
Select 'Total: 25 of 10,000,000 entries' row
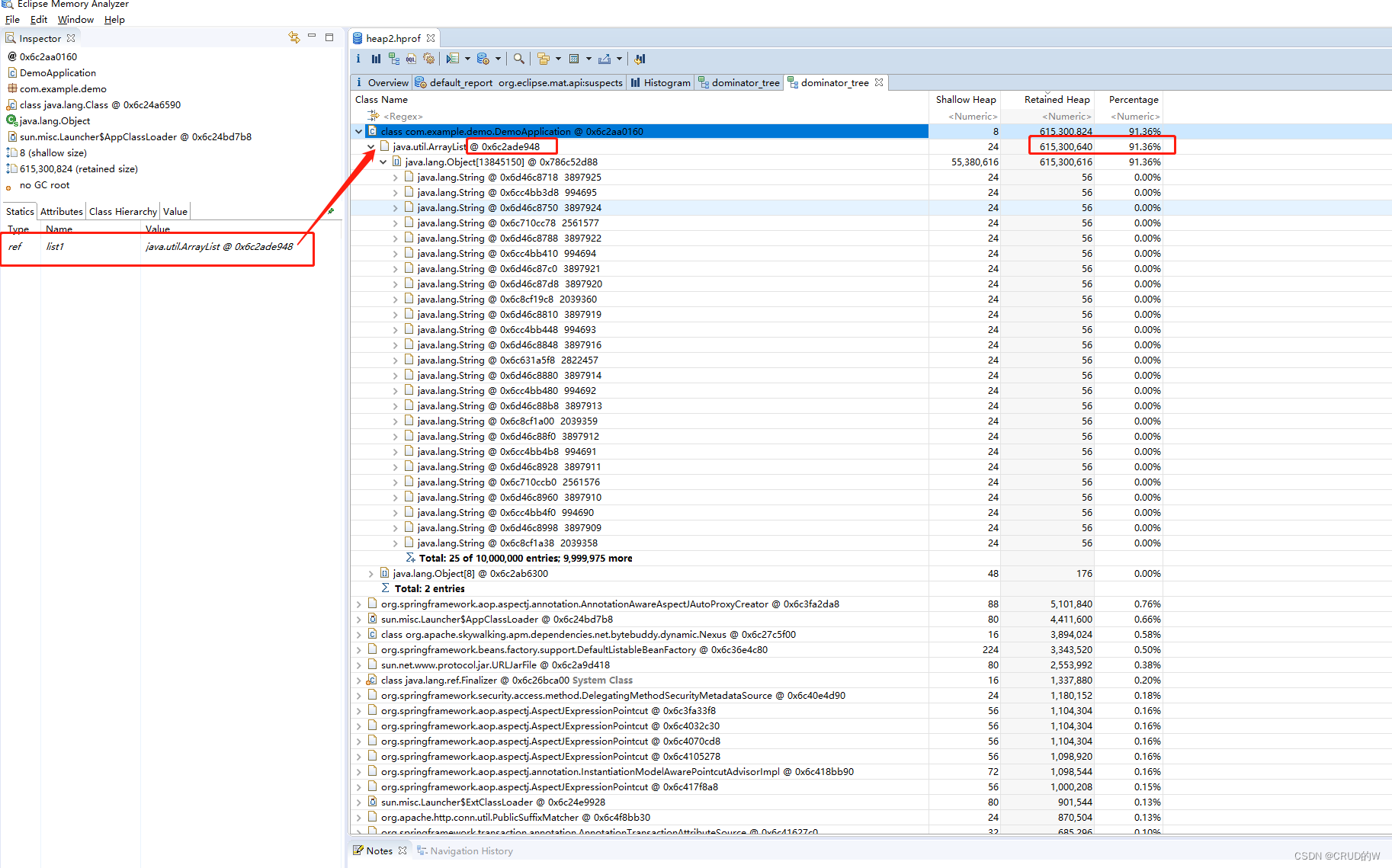pyautogui.click(x=757, y=559)
